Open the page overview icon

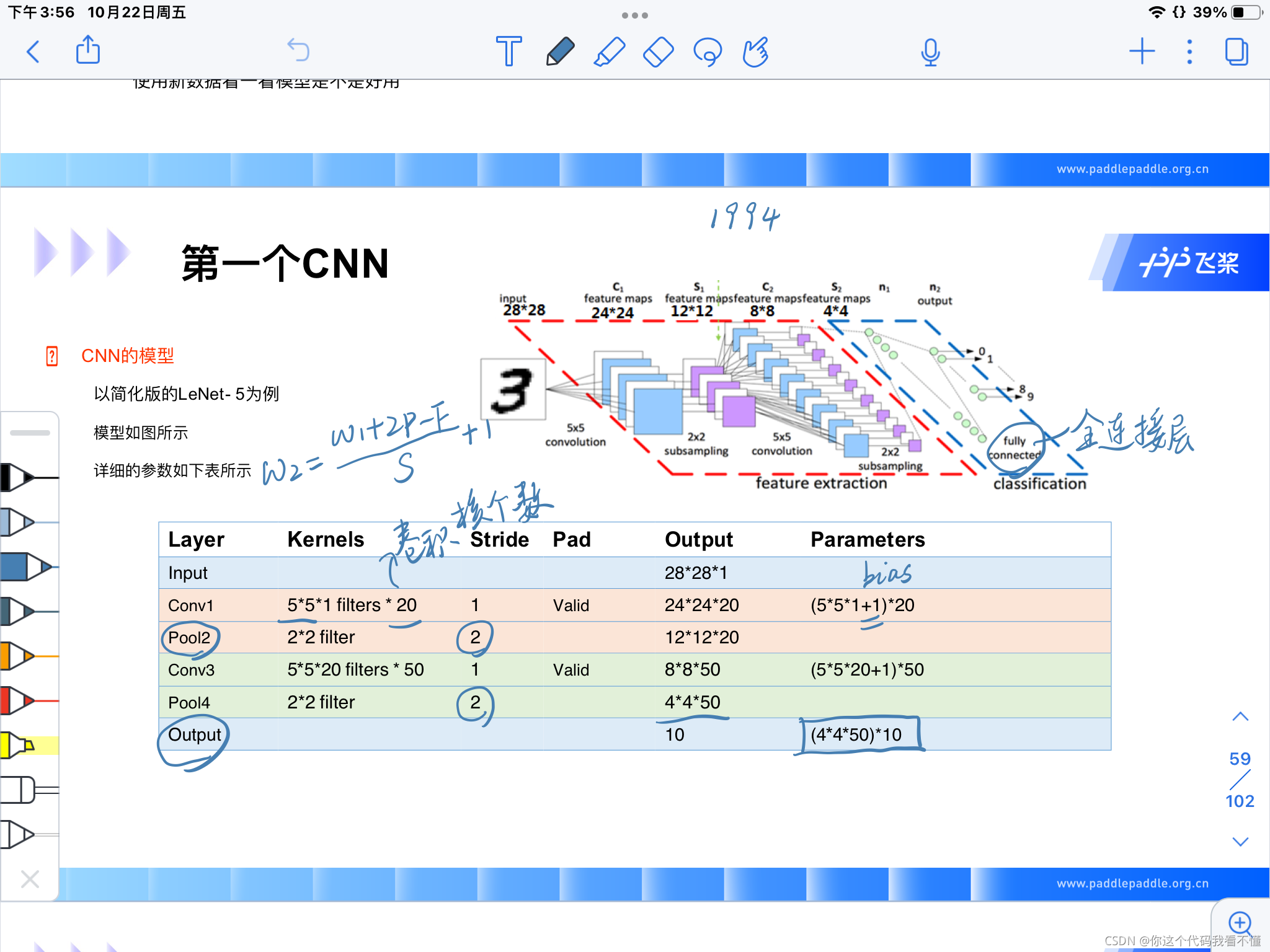tap(1237, 51)
